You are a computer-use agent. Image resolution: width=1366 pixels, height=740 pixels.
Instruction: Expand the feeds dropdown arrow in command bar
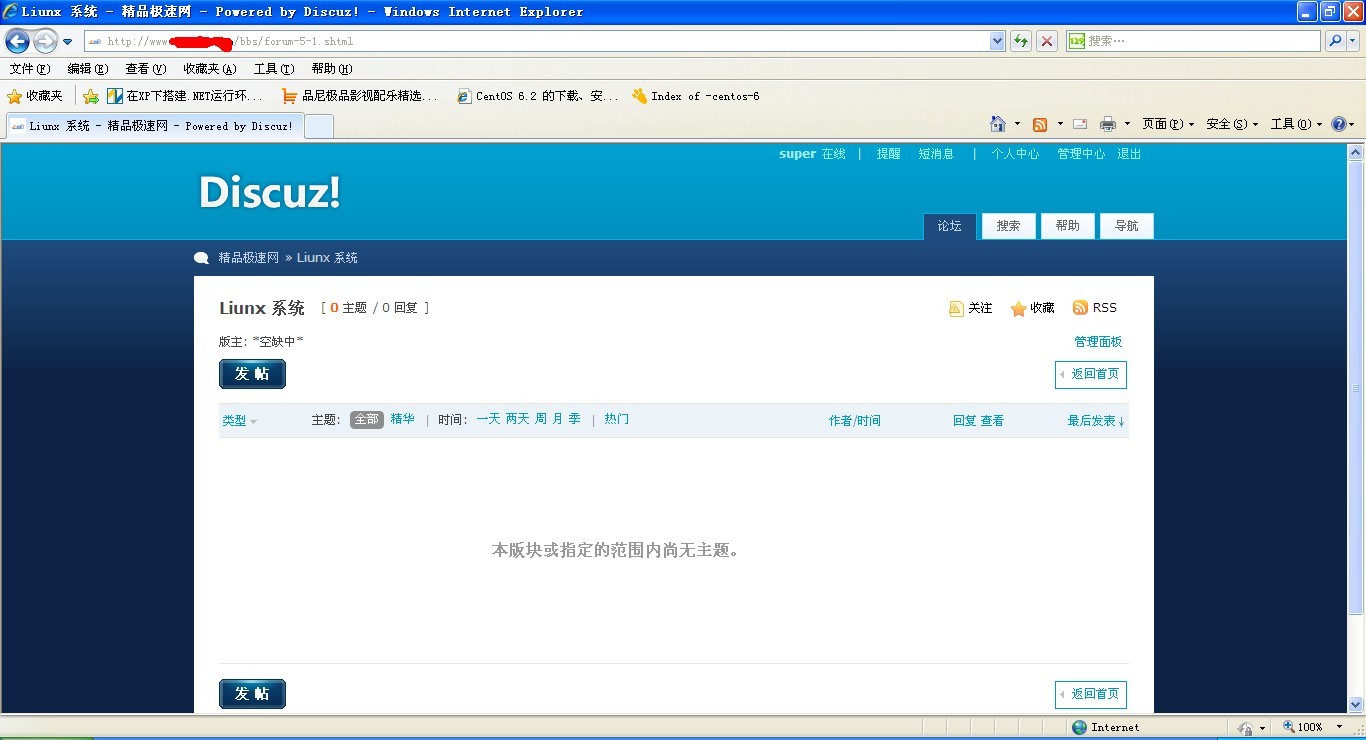click(1059, 124)
